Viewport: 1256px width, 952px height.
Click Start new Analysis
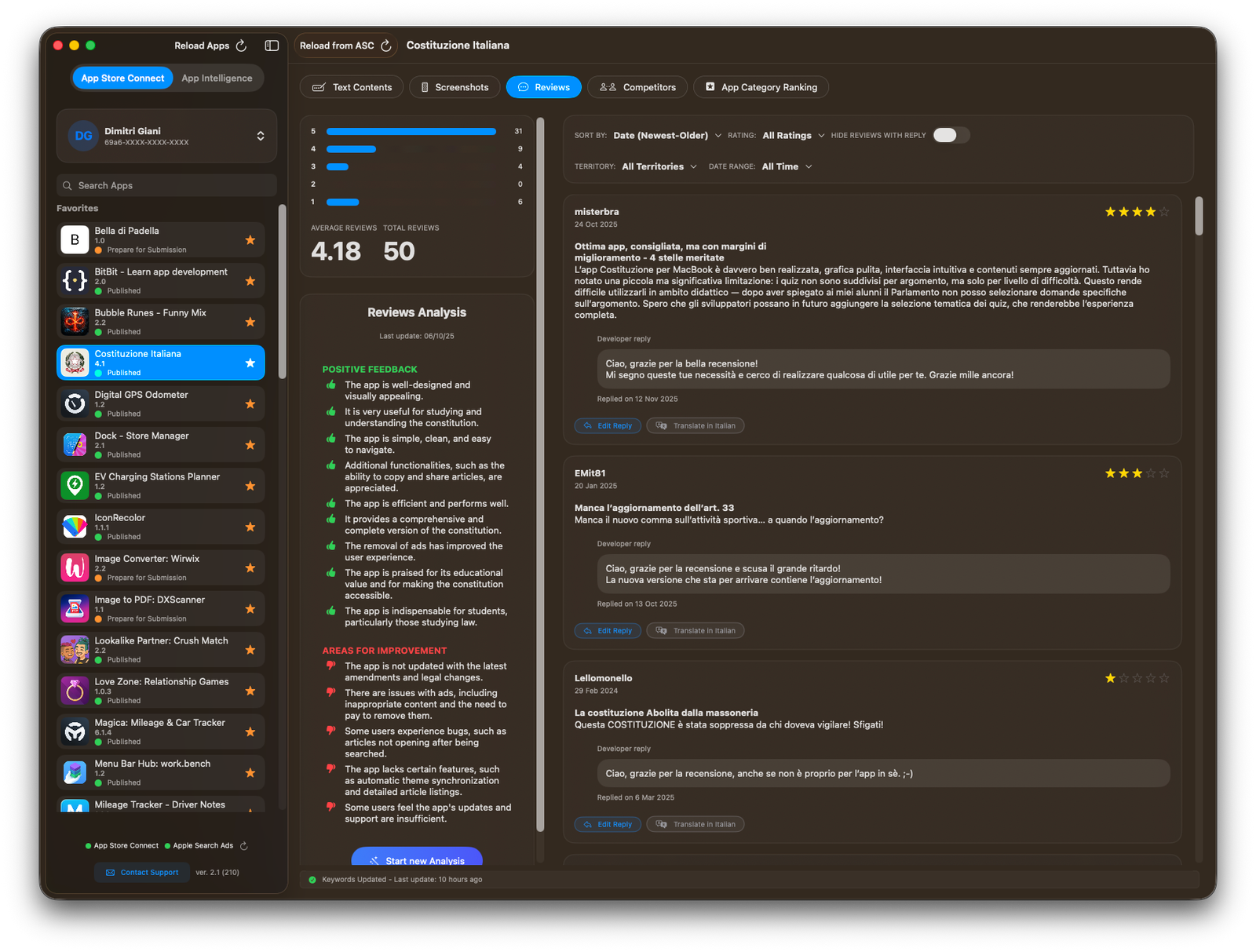417,860
